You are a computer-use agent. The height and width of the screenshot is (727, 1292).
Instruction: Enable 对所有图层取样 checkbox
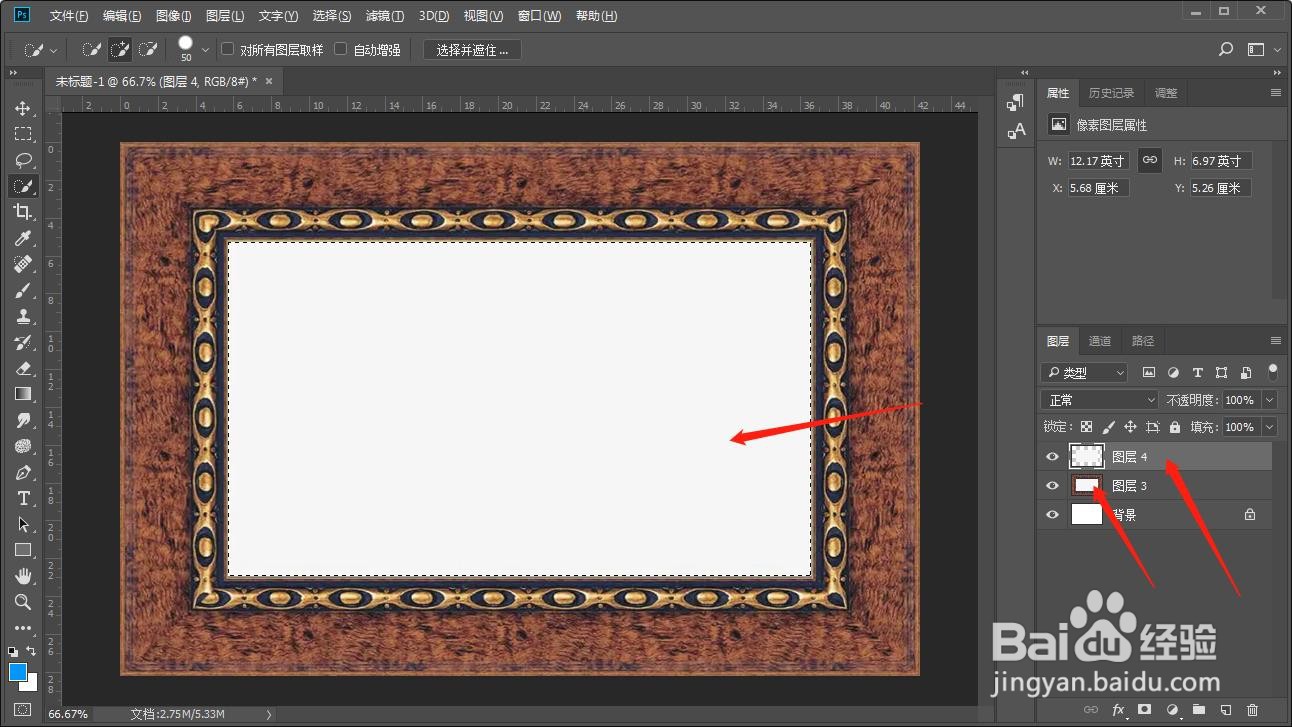click(227, 49)
